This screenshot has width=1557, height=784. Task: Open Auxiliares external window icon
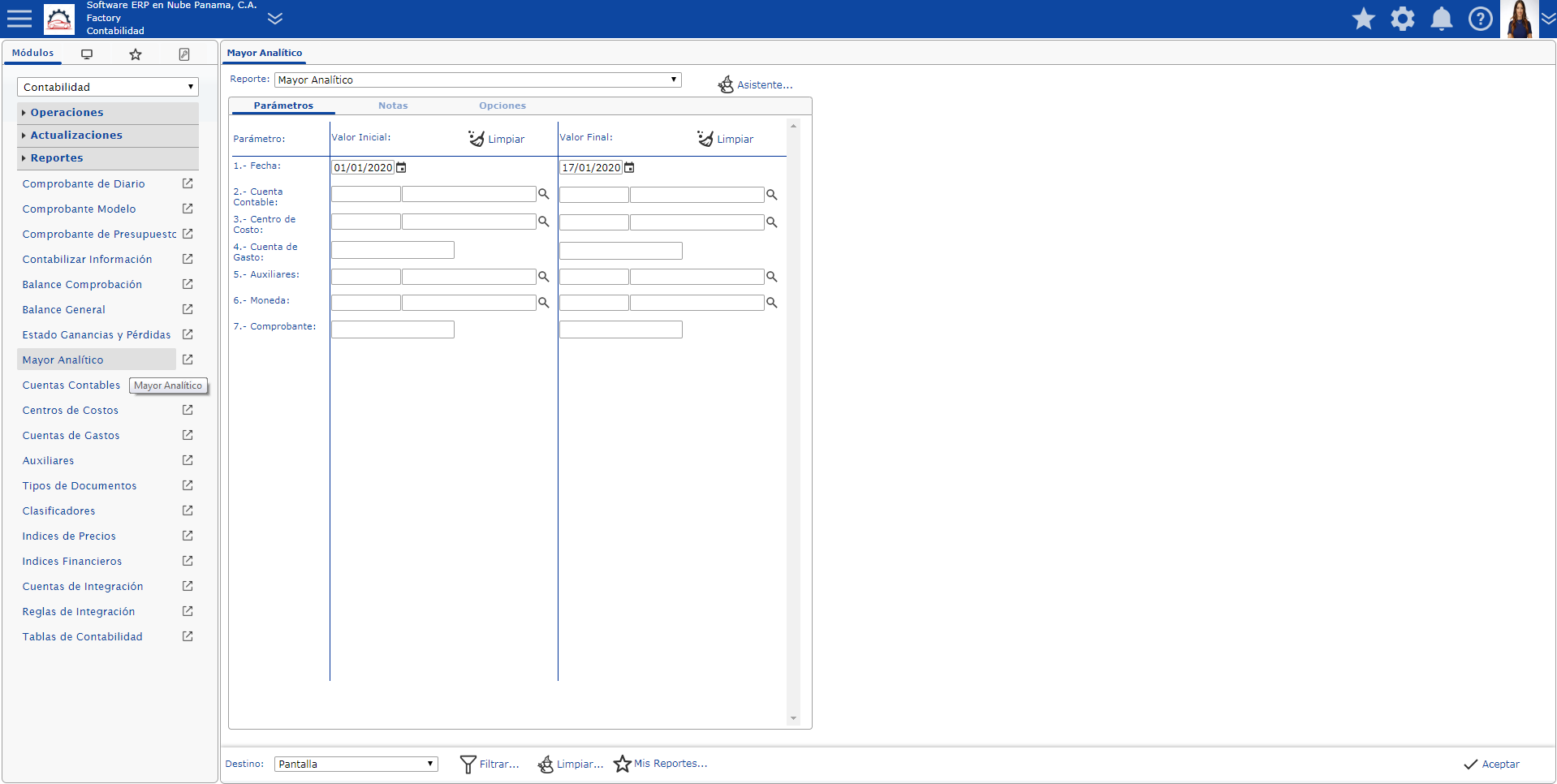coord(188,460)
